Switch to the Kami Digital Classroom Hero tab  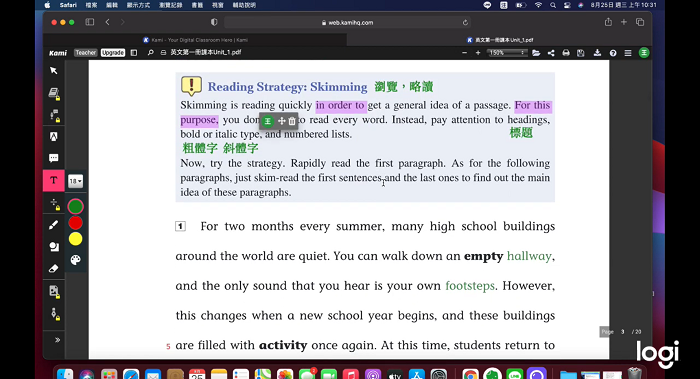coord(195,40)
